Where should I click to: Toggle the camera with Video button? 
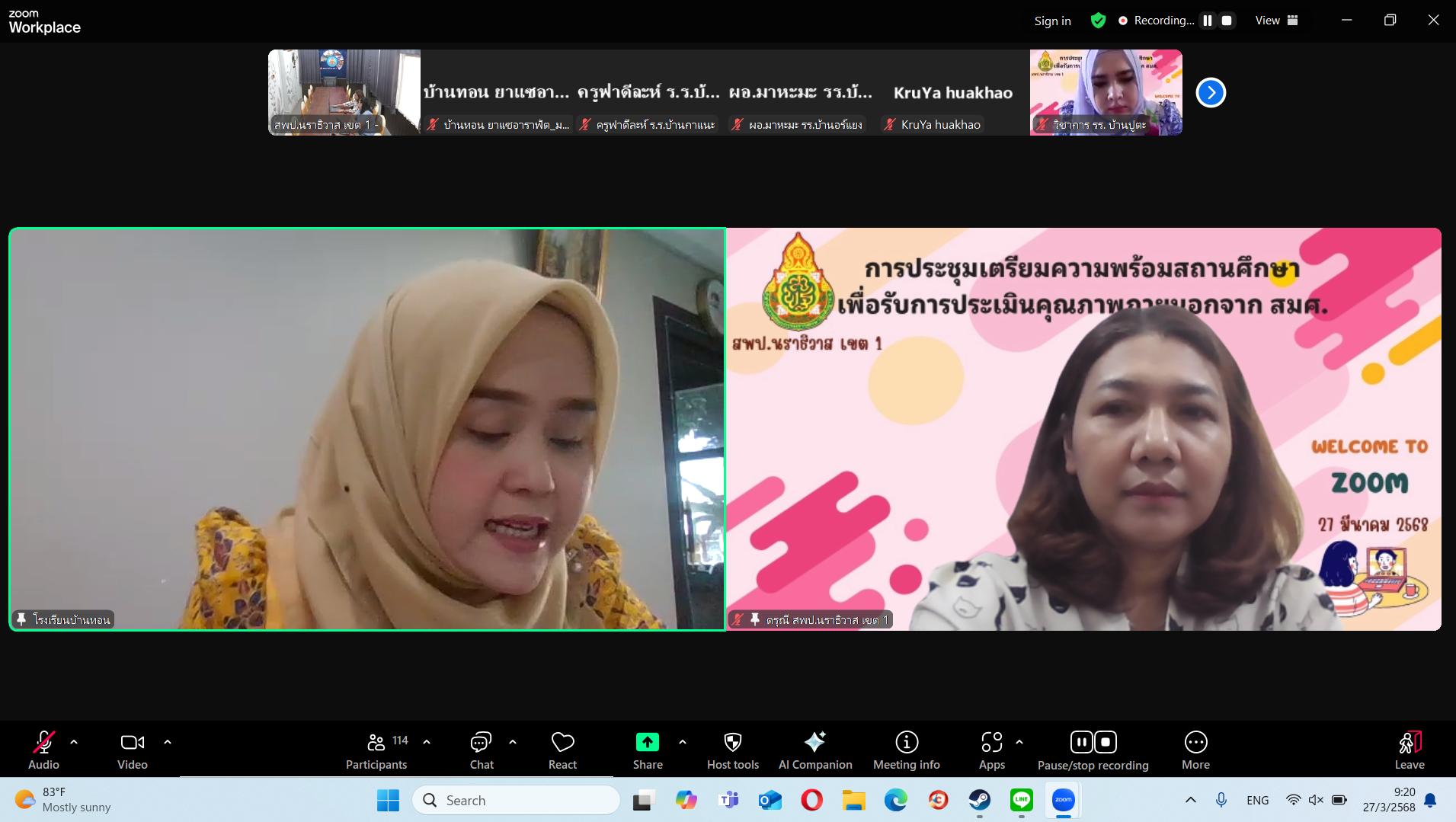pyautogui.click(x=133, y=750)
